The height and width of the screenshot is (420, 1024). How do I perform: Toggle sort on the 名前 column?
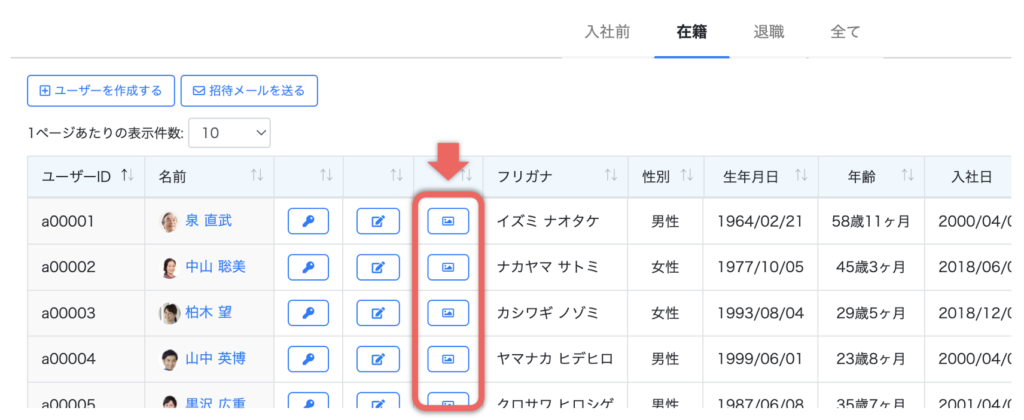click(x=256, y=177)
